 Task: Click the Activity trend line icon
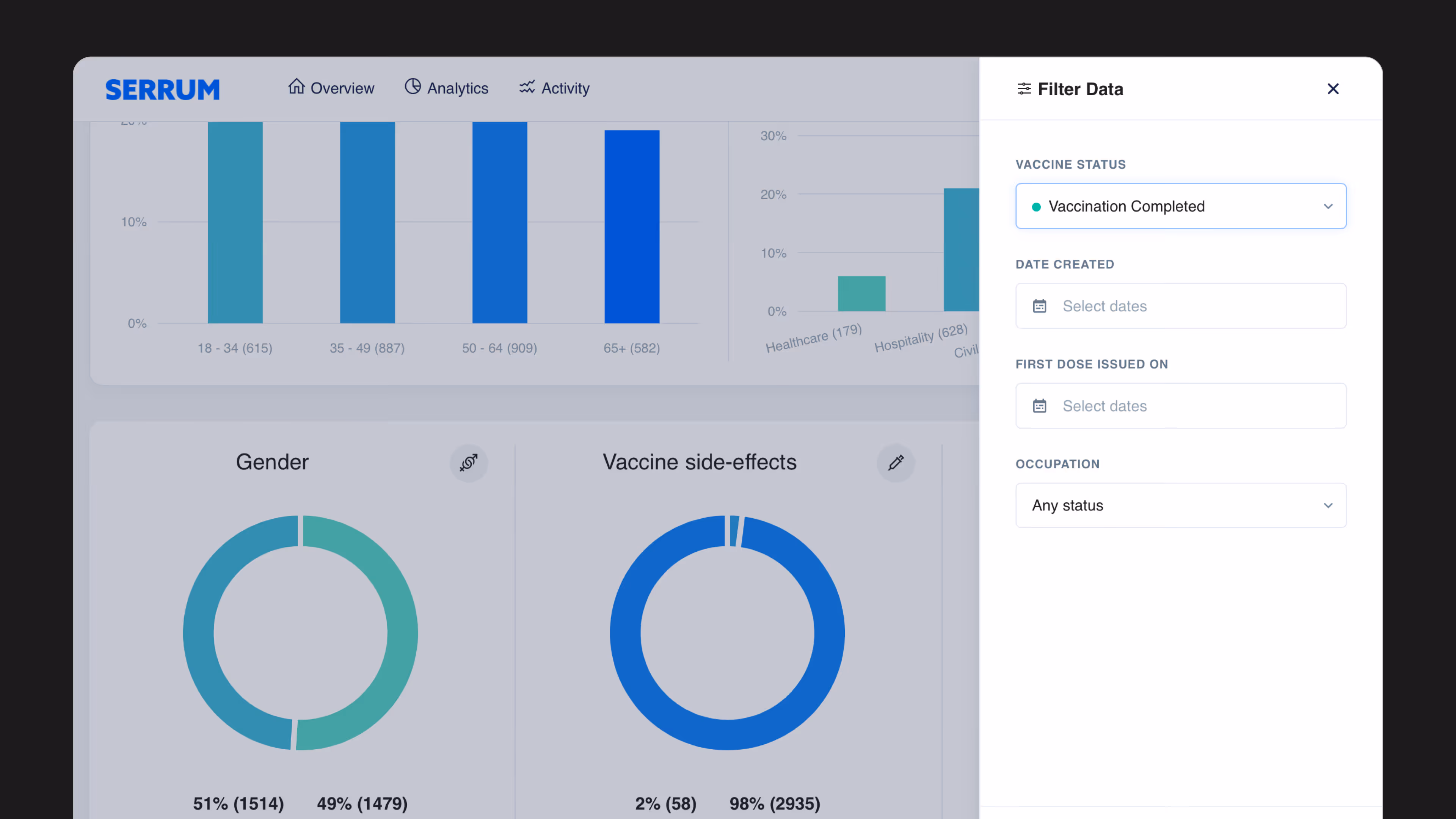pyautogui.click(x=527, y=86)
